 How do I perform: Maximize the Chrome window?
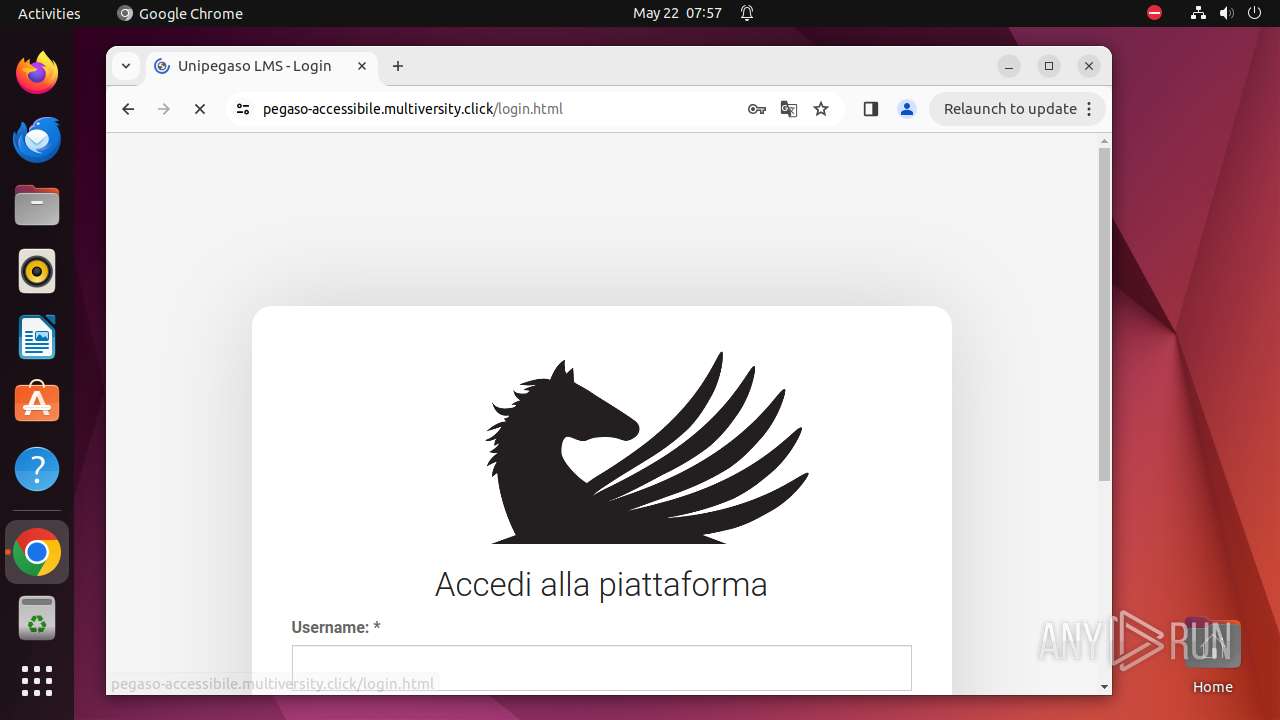(x=1049, y=66)
